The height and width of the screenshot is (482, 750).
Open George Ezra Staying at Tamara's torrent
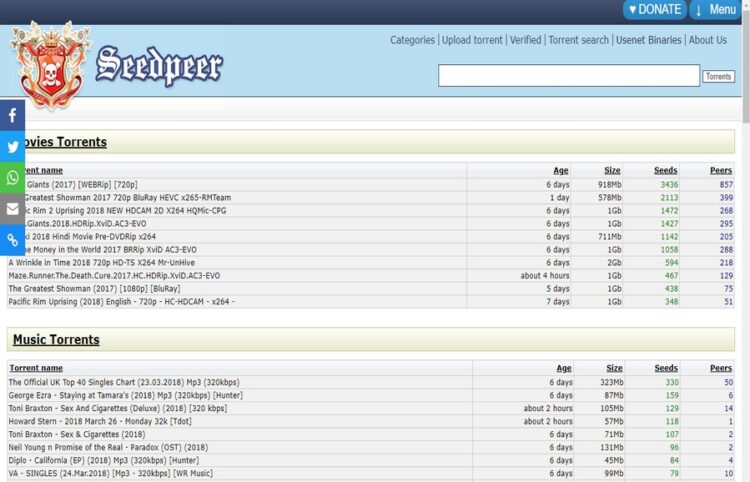tap(125, 395)
